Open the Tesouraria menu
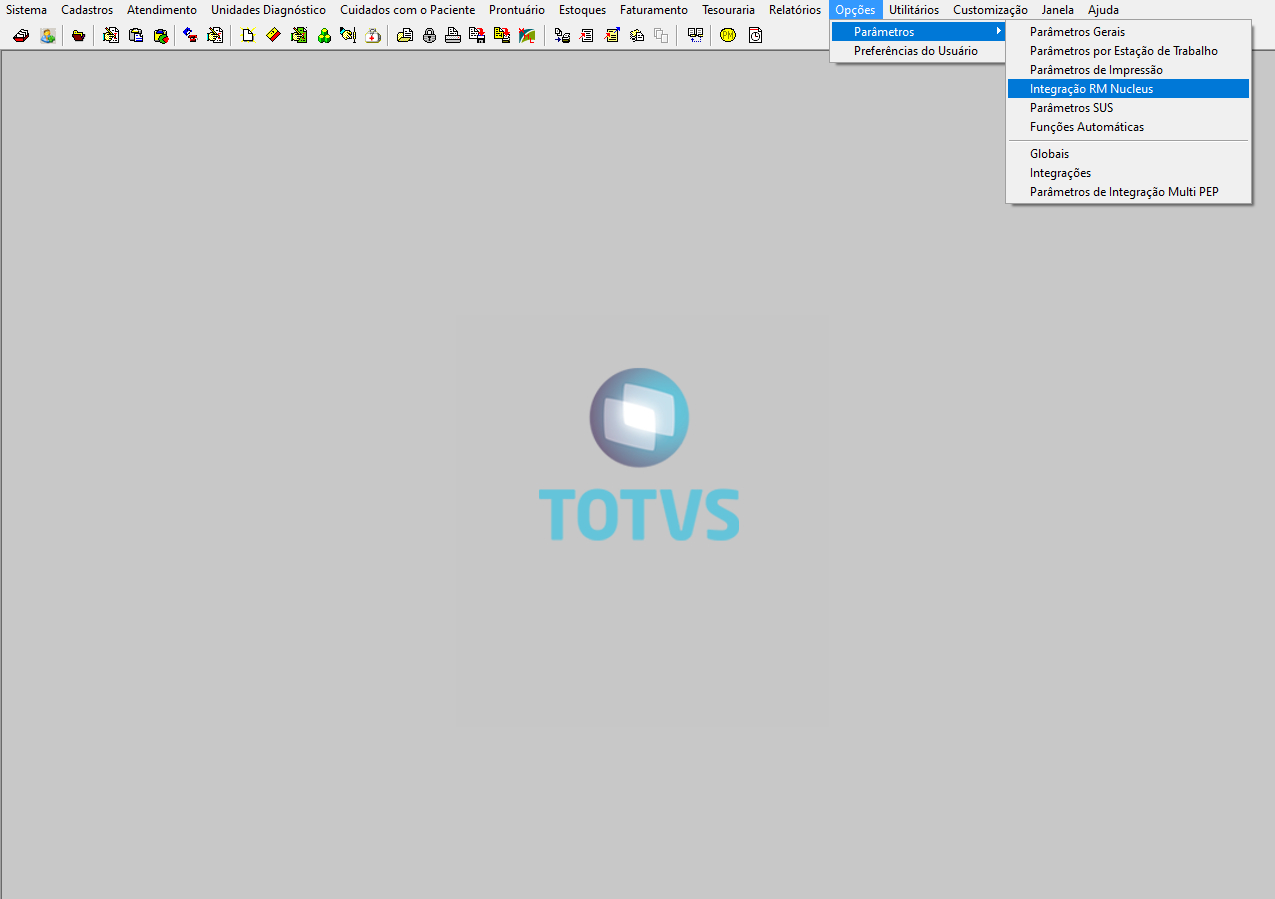The height and width of the screenshot is (899, 1275). (728, 10)
